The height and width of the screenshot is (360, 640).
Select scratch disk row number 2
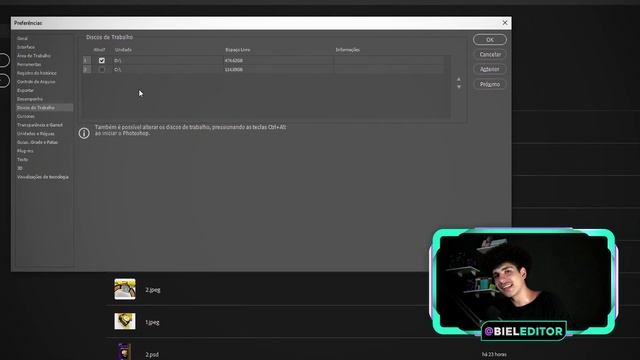pos(264,69)
